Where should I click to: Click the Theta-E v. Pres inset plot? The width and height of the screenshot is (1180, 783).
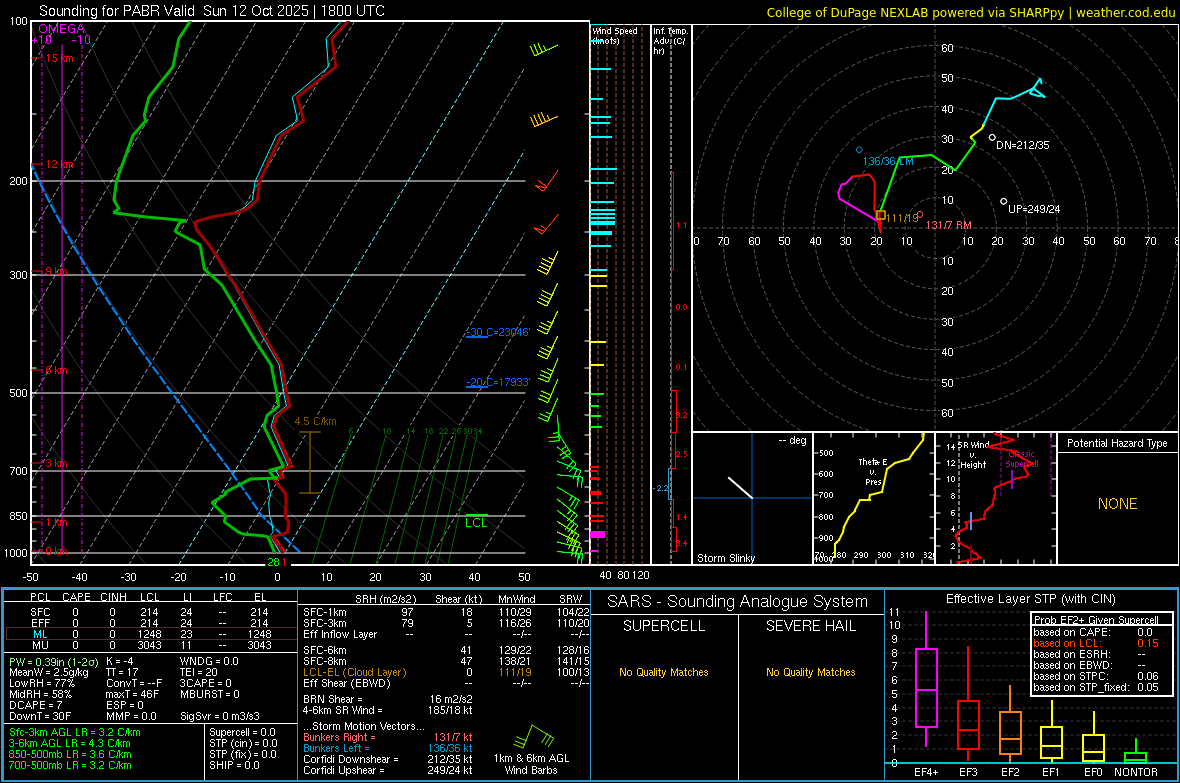pyautogui.click(x=874, y=498)
